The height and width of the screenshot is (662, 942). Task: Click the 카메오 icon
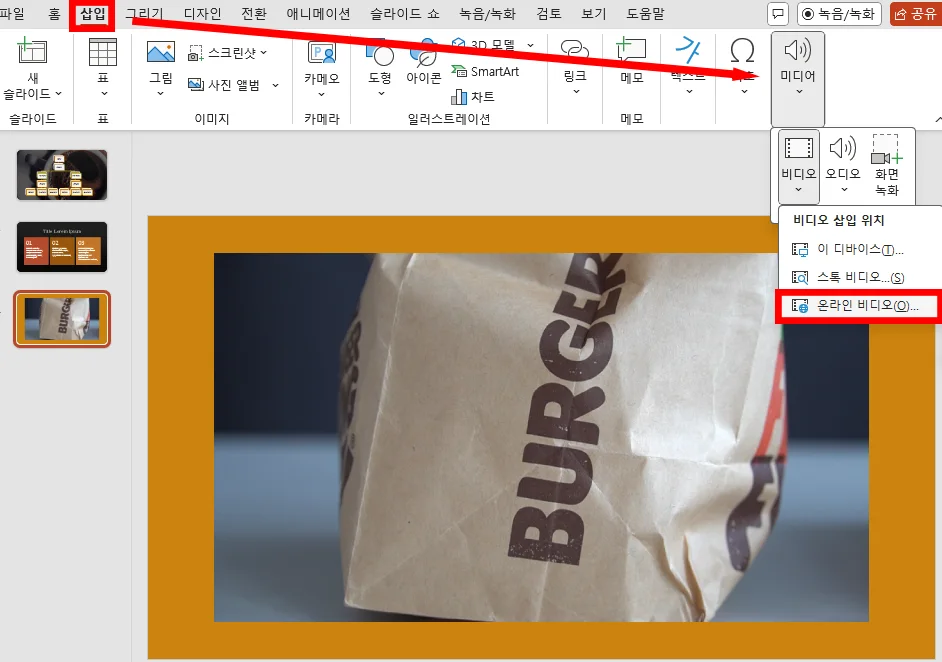point(321,53)
